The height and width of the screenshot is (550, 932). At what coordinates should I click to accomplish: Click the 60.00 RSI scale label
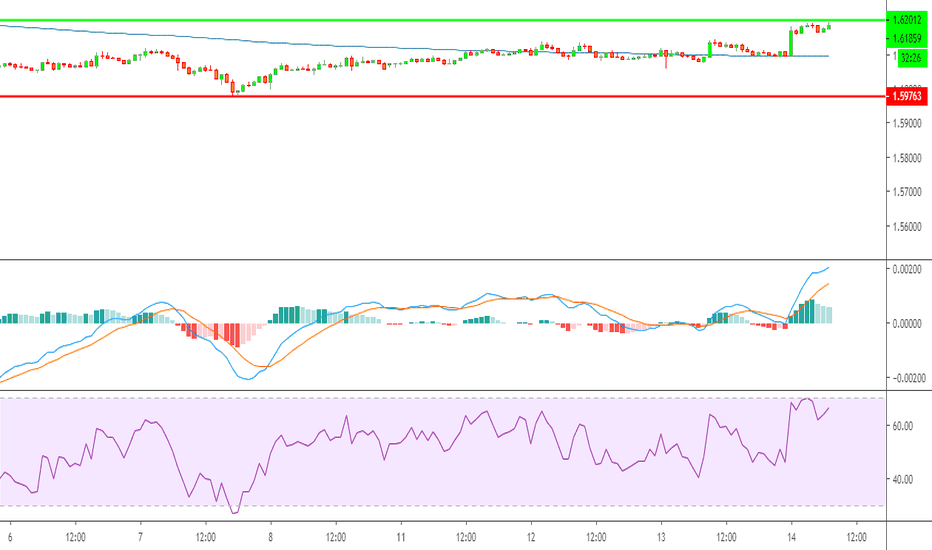click(x=904, y=426)
